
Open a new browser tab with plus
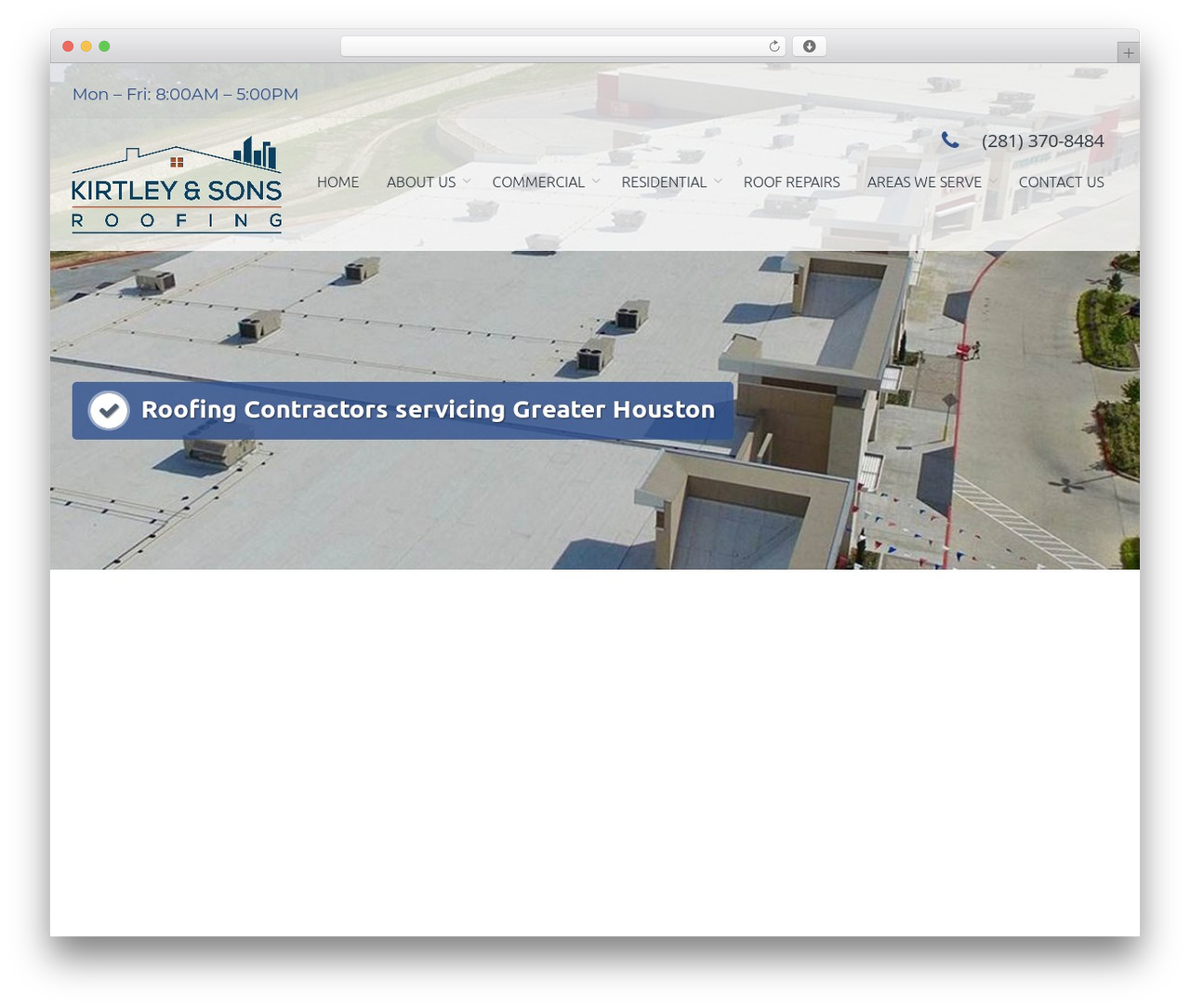(x=1128, y=53)
